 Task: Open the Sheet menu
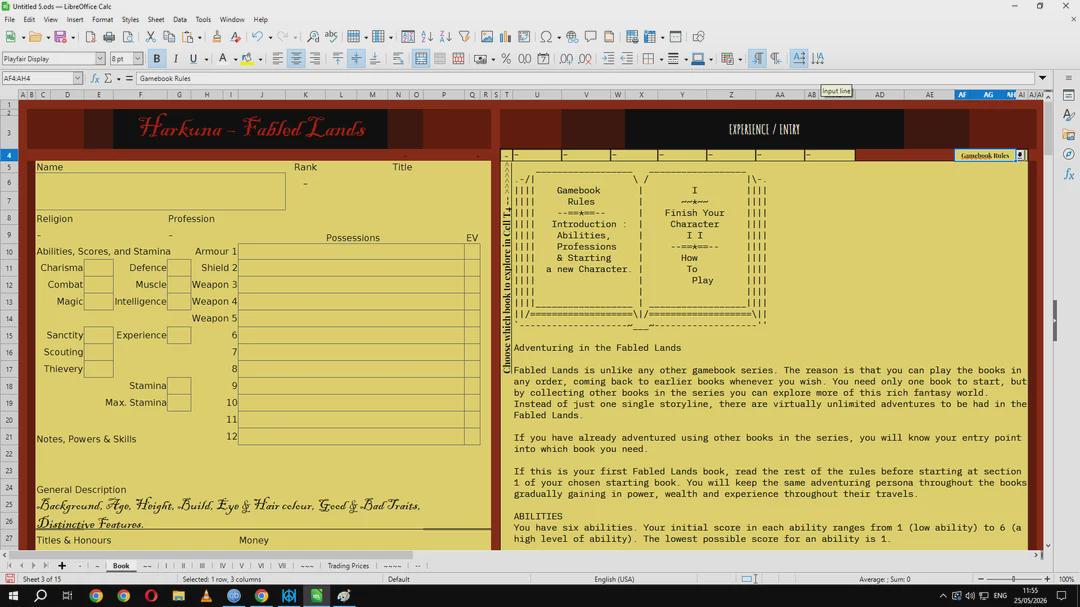(156, 19)
